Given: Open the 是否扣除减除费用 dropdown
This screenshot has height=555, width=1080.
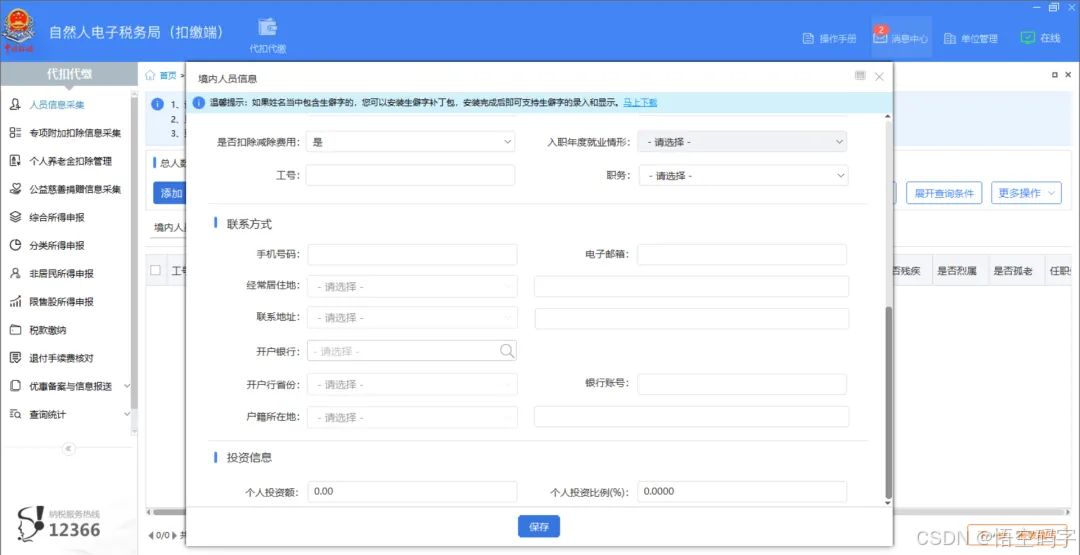Looking at the screenshot, I should 411,142.
